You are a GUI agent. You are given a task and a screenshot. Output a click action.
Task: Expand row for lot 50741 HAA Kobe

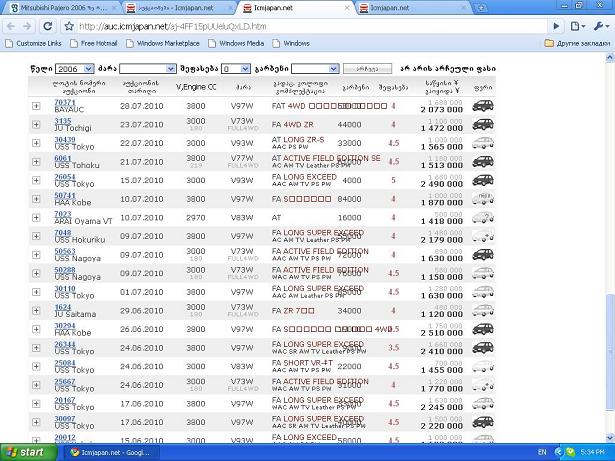point(36,199)
